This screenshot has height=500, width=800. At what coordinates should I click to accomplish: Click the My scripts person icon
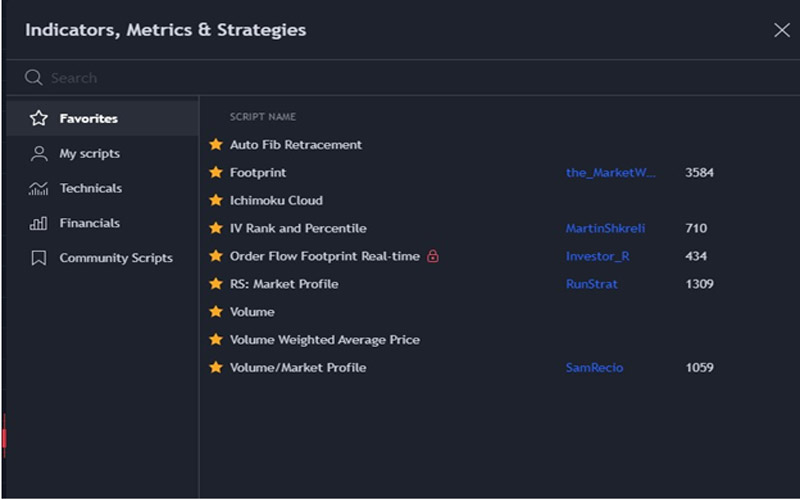[39, 154]
